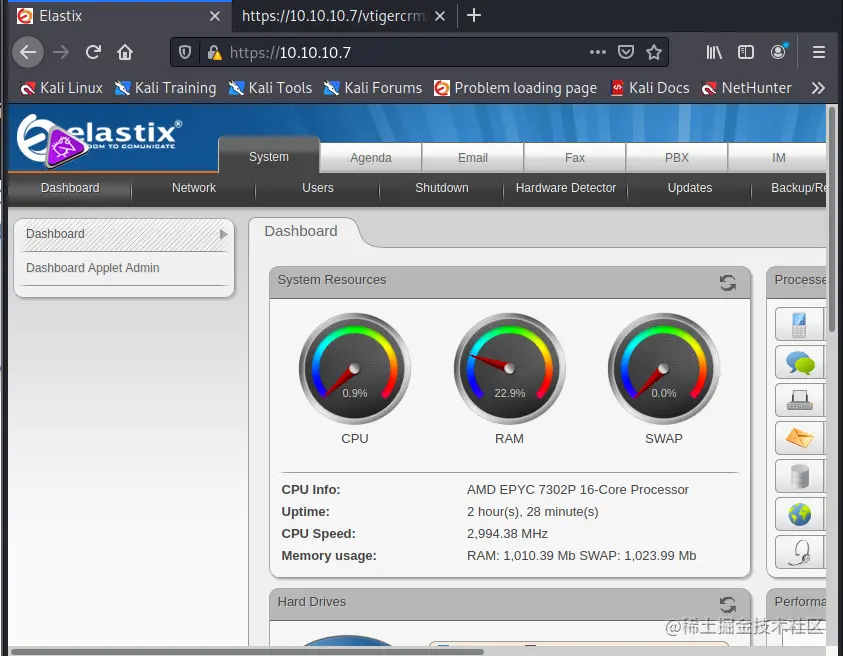This screenshot has height=656, width=843.
Task: Open Kali Training bookmark
Action: pos(165,88)
